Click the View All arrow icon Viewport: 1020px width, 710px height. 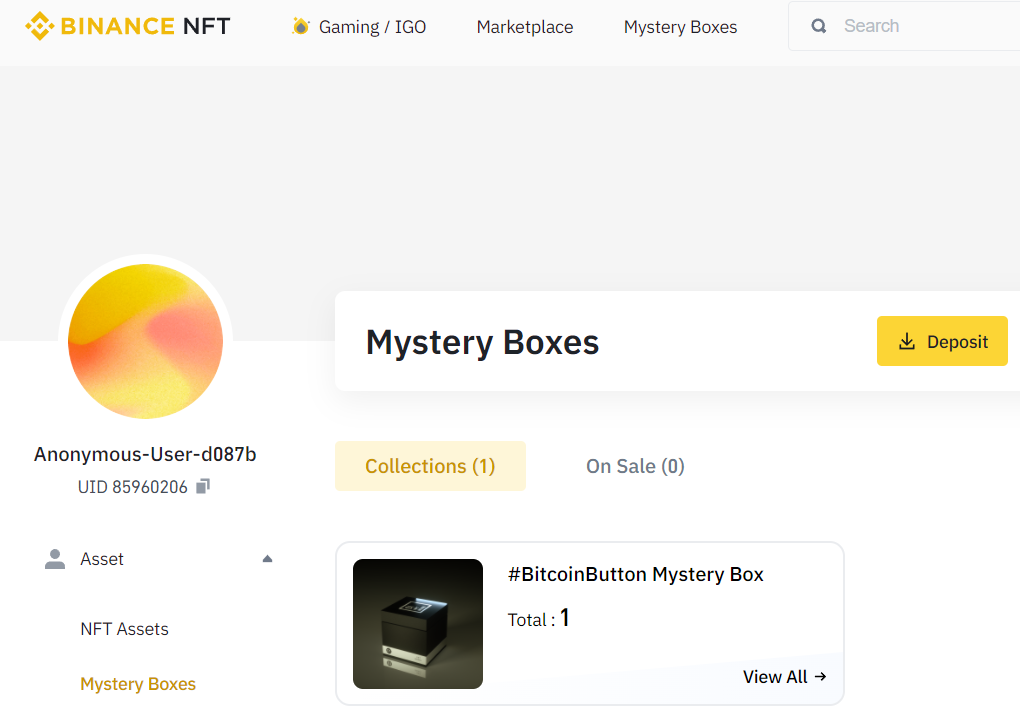(821, 677)
